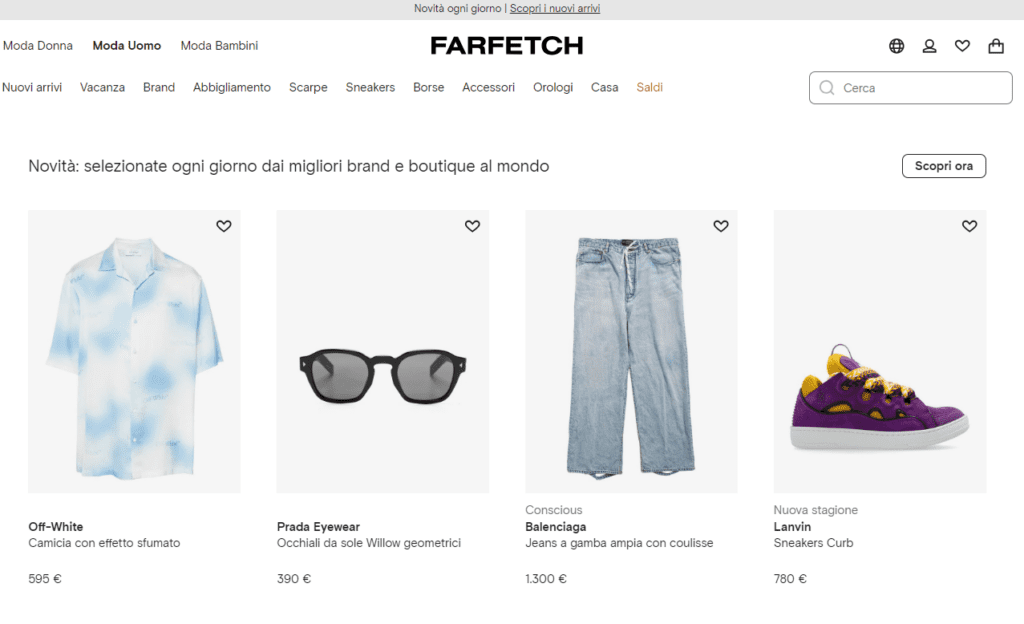Open the Sneakers category menu
The image size is (1024, 624).
[x=370, y=88]
